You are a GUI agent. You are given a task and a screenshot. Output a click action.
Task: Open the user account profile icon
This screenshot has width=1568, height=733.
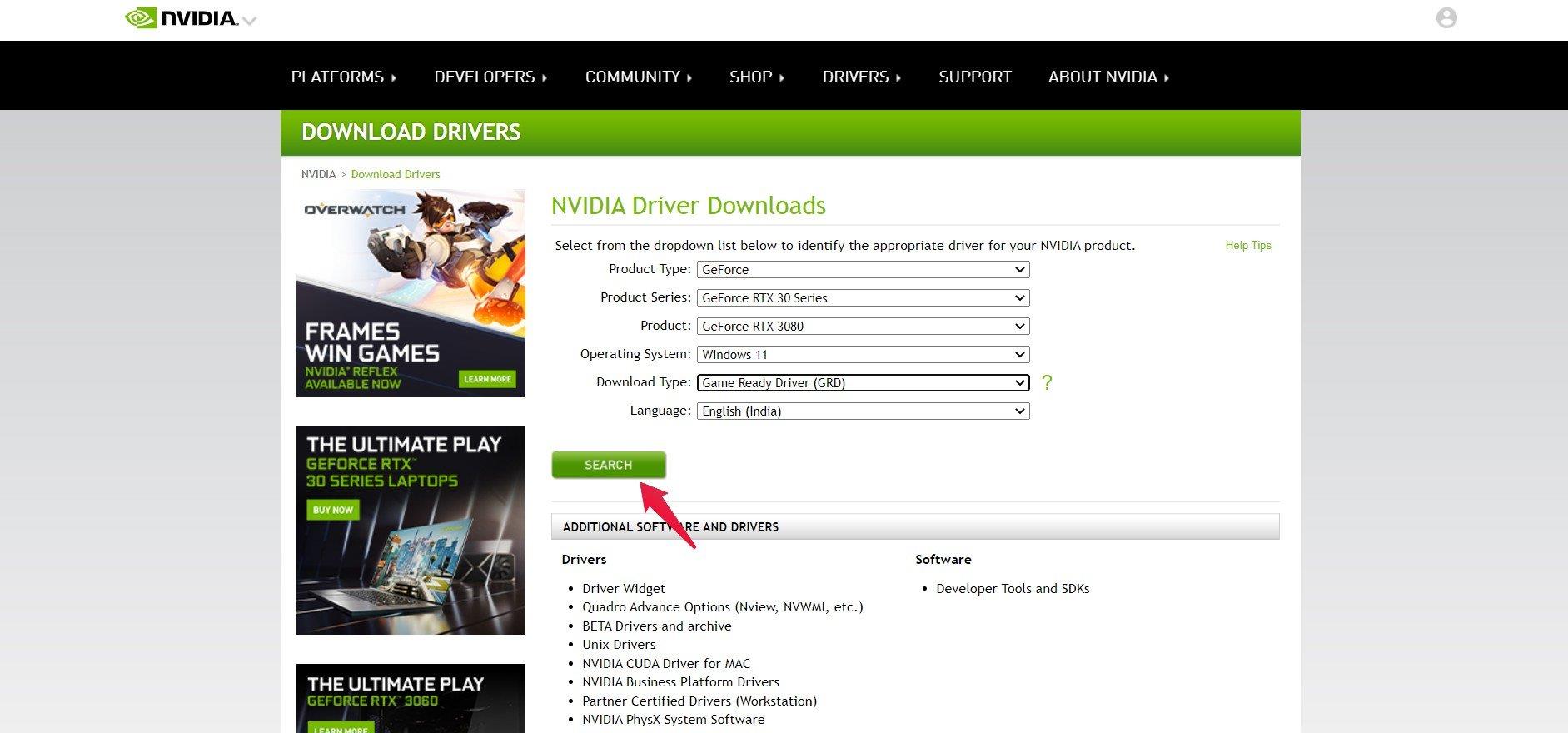tap(1446, 17)
